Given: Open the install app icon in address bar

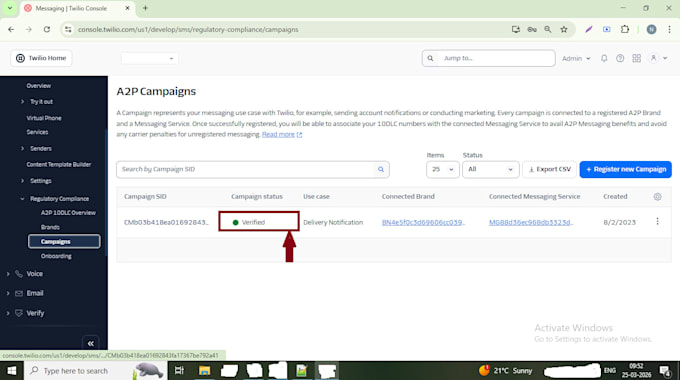Looking at the screenshot, I should pyautogui.click(x=516, y=29).
